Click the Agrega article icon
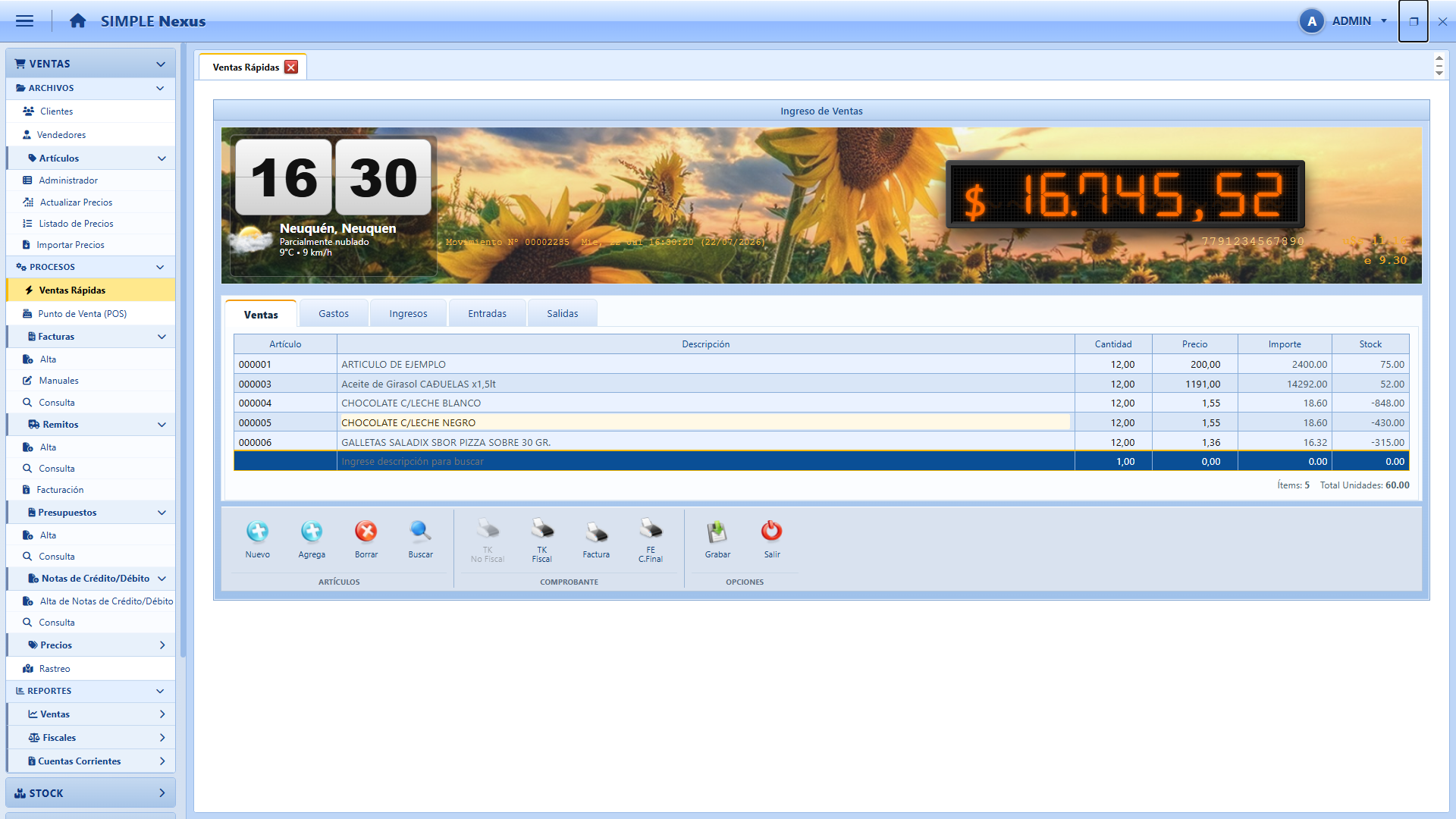 tap(312, 532)
